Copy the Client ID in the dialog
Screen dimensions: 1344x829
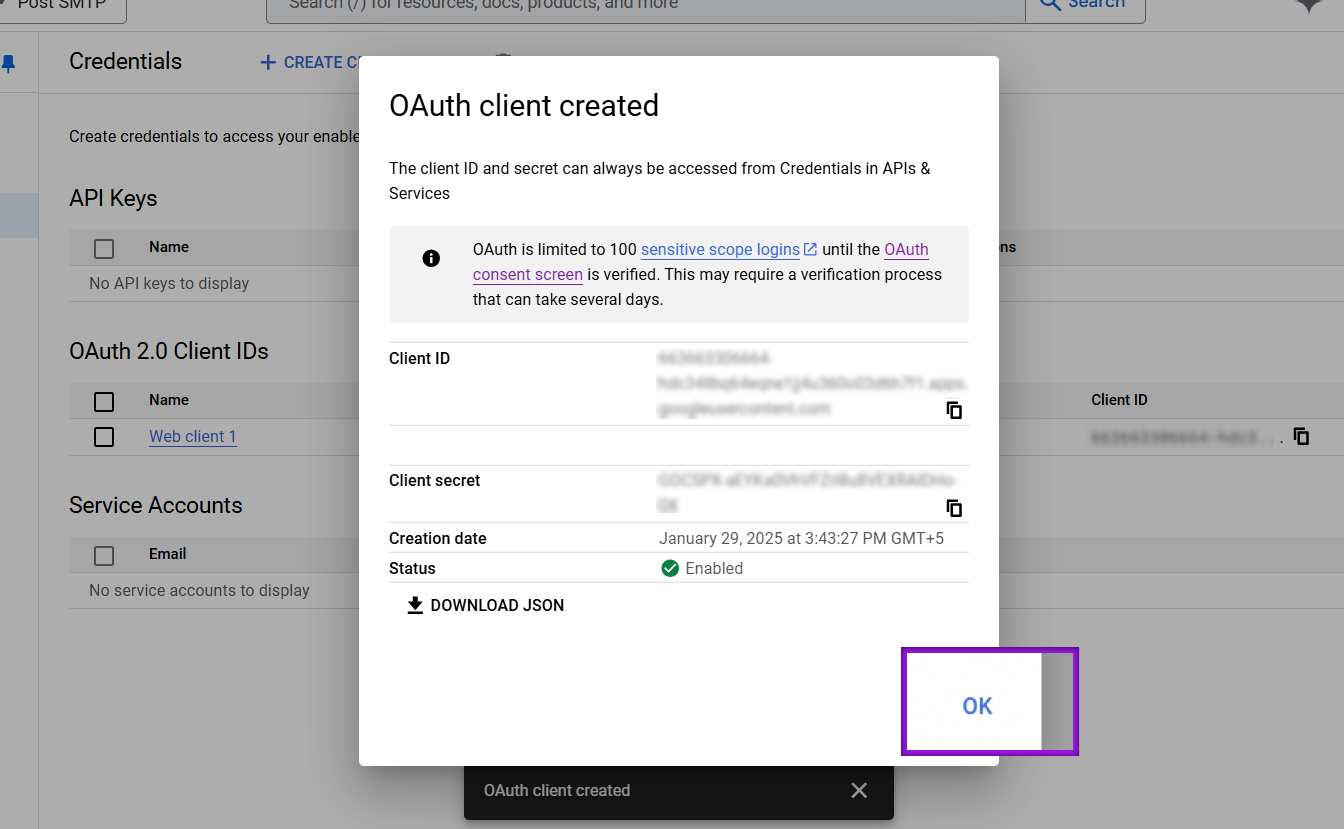pyautogui.click(x=954, y=410)
